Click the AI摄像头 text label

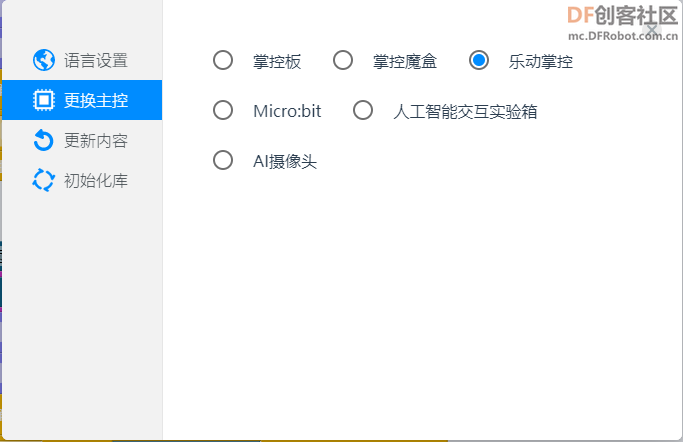pos(285,162)
